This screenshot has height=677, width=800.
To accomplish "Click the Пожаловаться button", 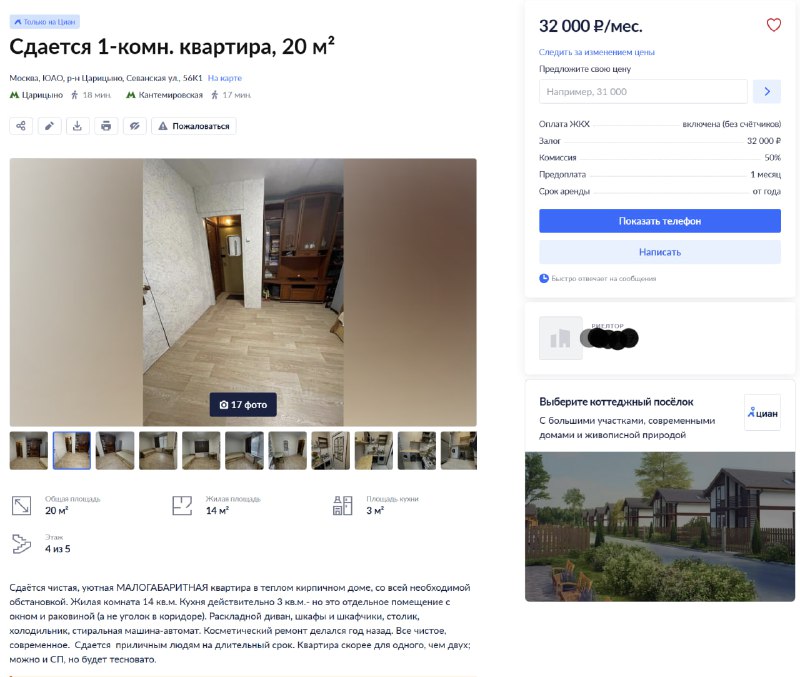I will pyautogui.click(x=194, y=126).
